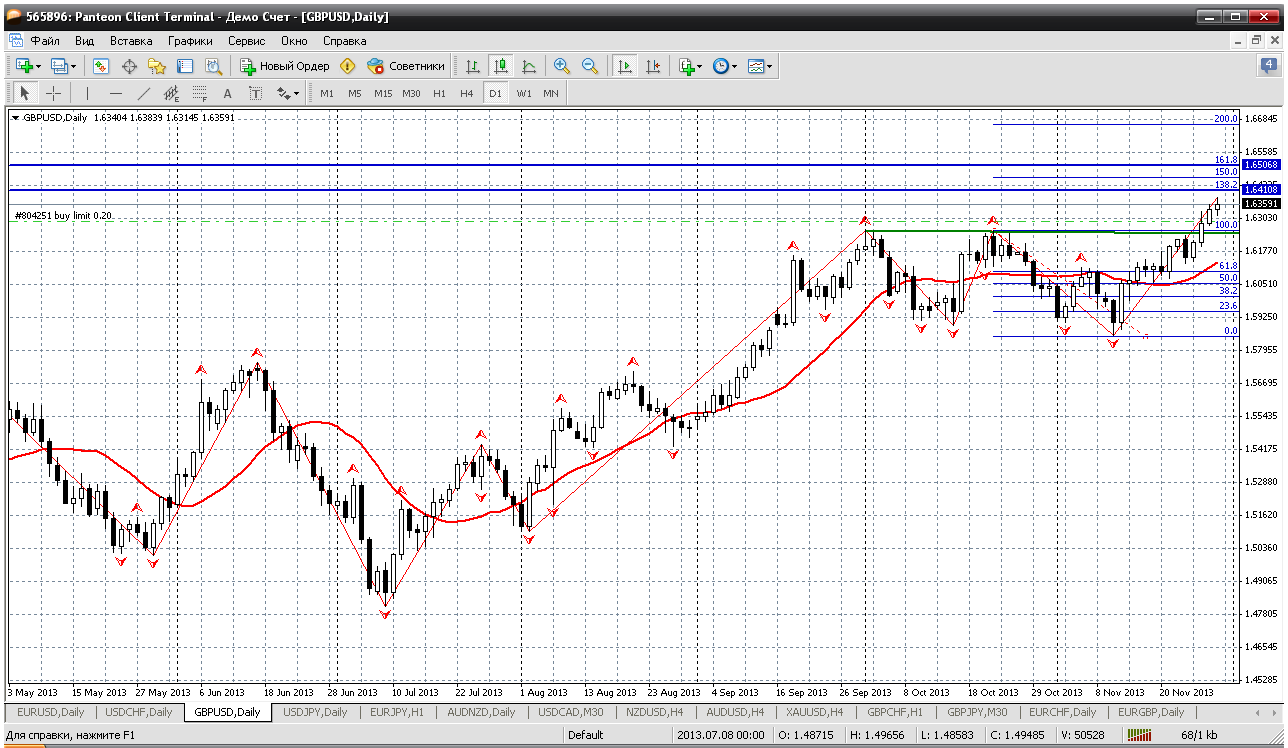Image resolution: width=1288 pixels, height=748 pixels.
Task: Open the Data Window crosshair-circle icon
Action: (129, 66)
